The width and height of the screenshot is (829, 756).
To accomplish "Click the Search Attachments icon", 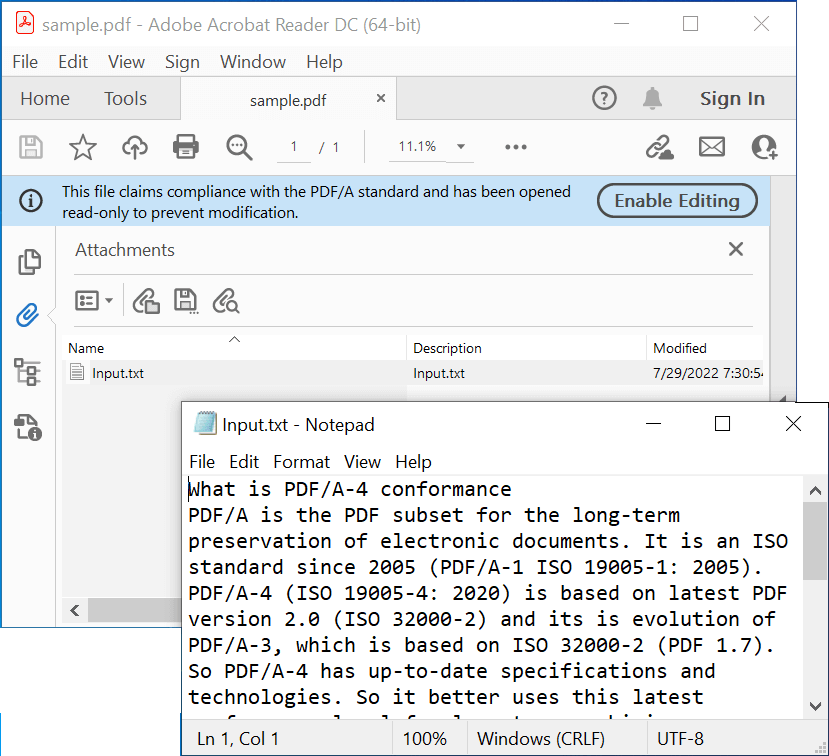I will click(226, 300).
